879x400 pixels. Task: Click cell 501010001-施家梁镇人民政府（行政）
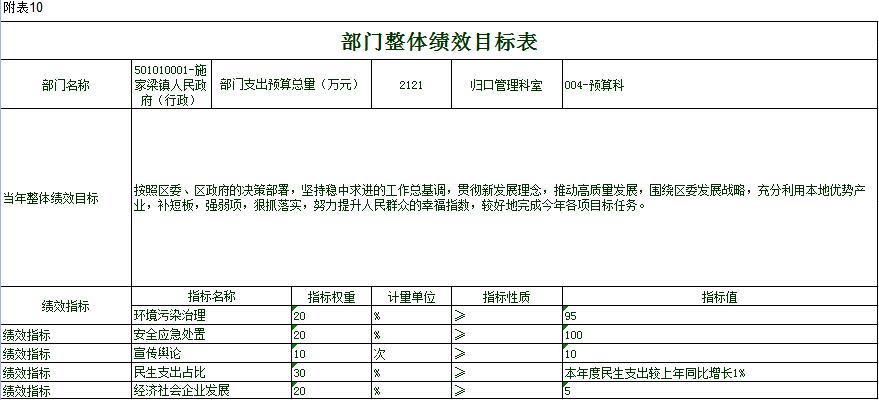(x=172, y=85)
